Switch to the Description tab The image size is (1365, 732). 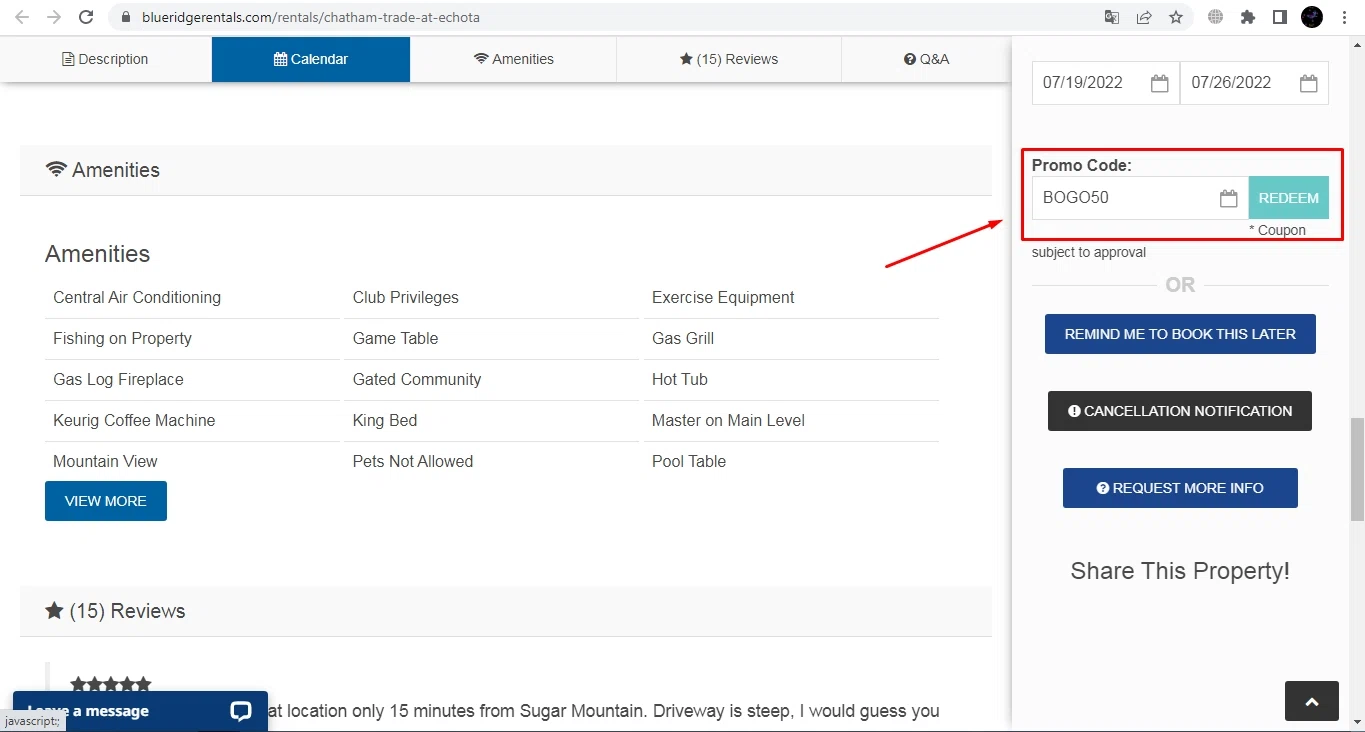pos(105,59)
